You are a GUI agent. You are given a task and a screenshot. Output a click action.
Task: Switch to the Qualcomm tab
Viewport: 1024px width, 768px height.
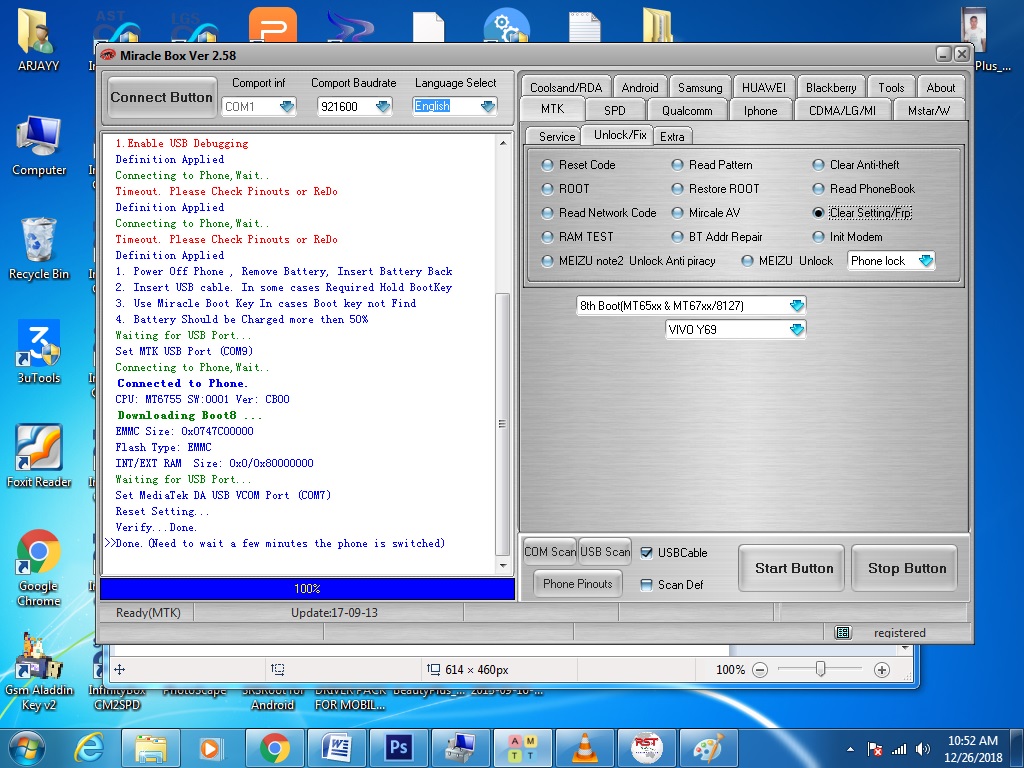687,110
